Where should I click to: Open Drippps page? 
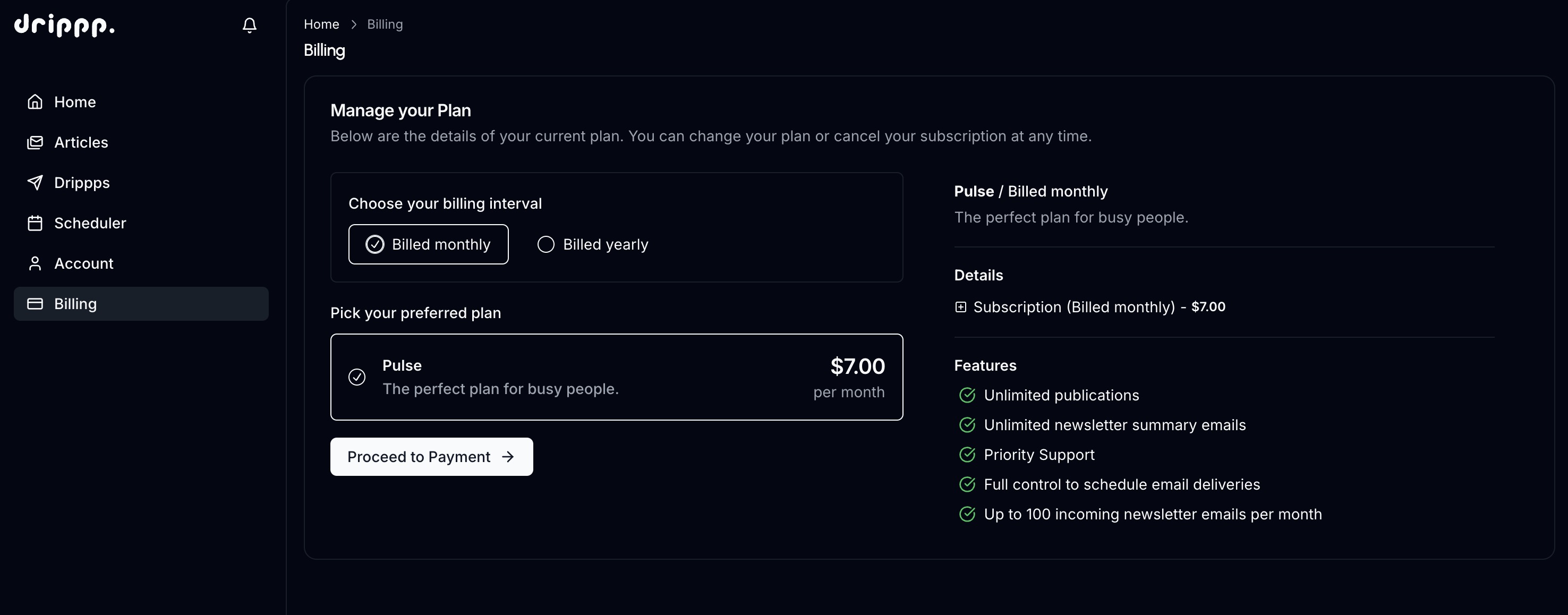click(x=141, y=183)
